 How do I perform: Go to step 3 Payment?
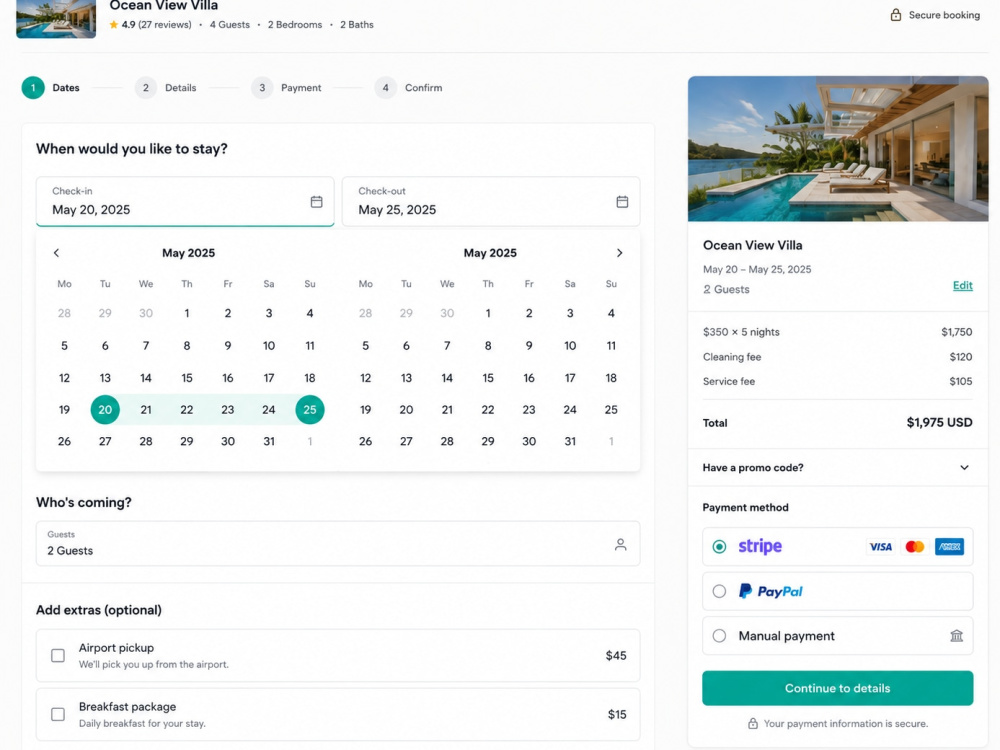pyautogui.click(x=286, y=88)
